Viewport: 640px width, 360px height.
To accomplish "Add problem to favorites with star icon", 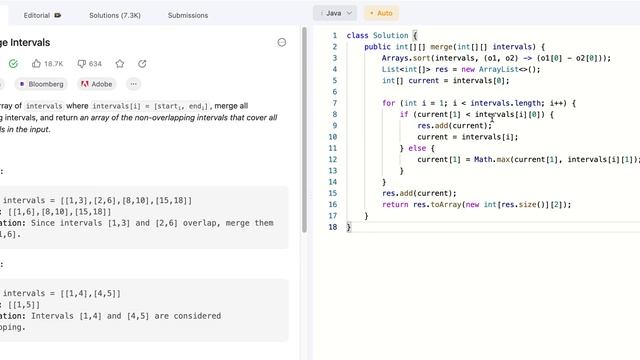I will tap(120, 64).
